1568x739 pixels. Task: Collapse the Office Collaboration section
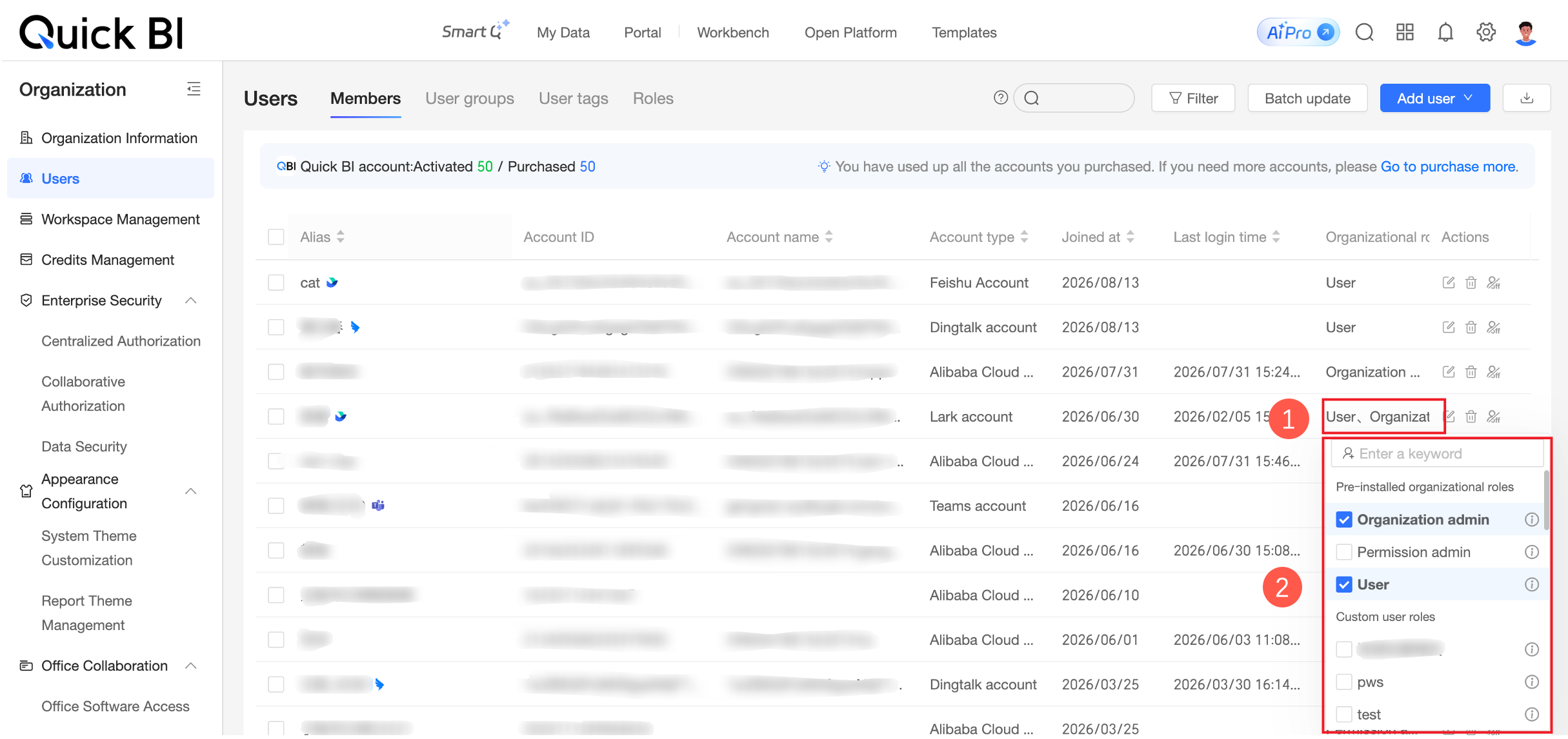pyautogui.click(x=191, y=665)
